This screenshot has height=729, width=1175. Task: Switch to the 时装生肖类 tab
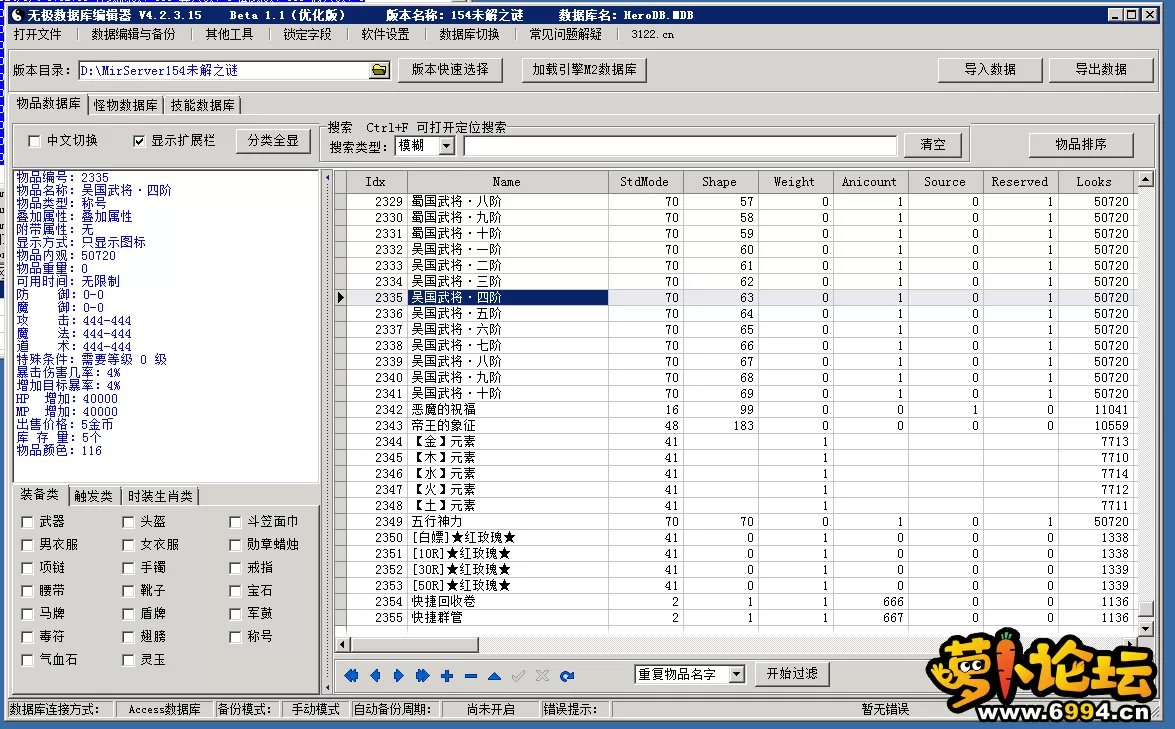click(160, 496)
